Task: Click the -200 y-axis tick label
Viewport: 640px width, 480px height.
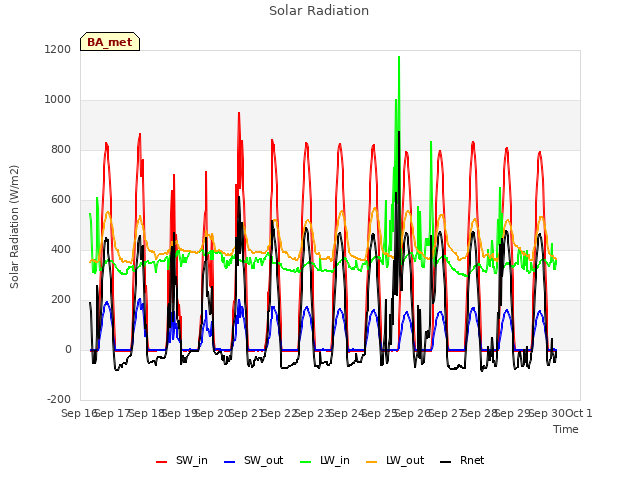Action: [59, 399]
